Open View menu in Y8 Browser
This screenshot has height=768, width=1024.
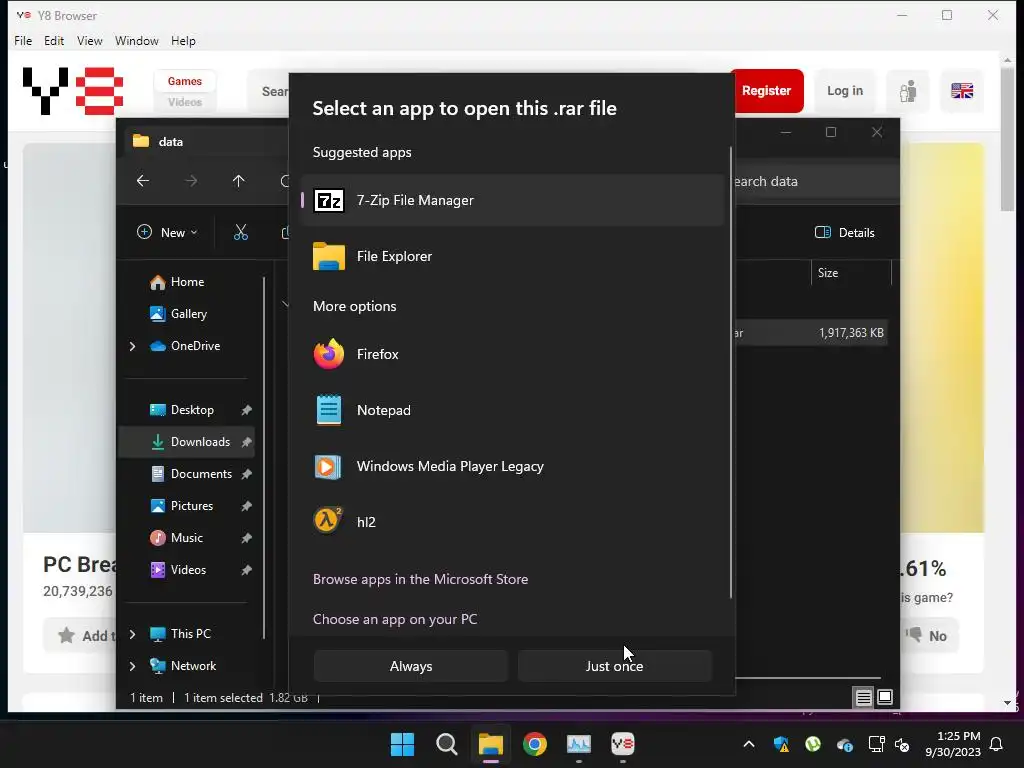[89, 40]
